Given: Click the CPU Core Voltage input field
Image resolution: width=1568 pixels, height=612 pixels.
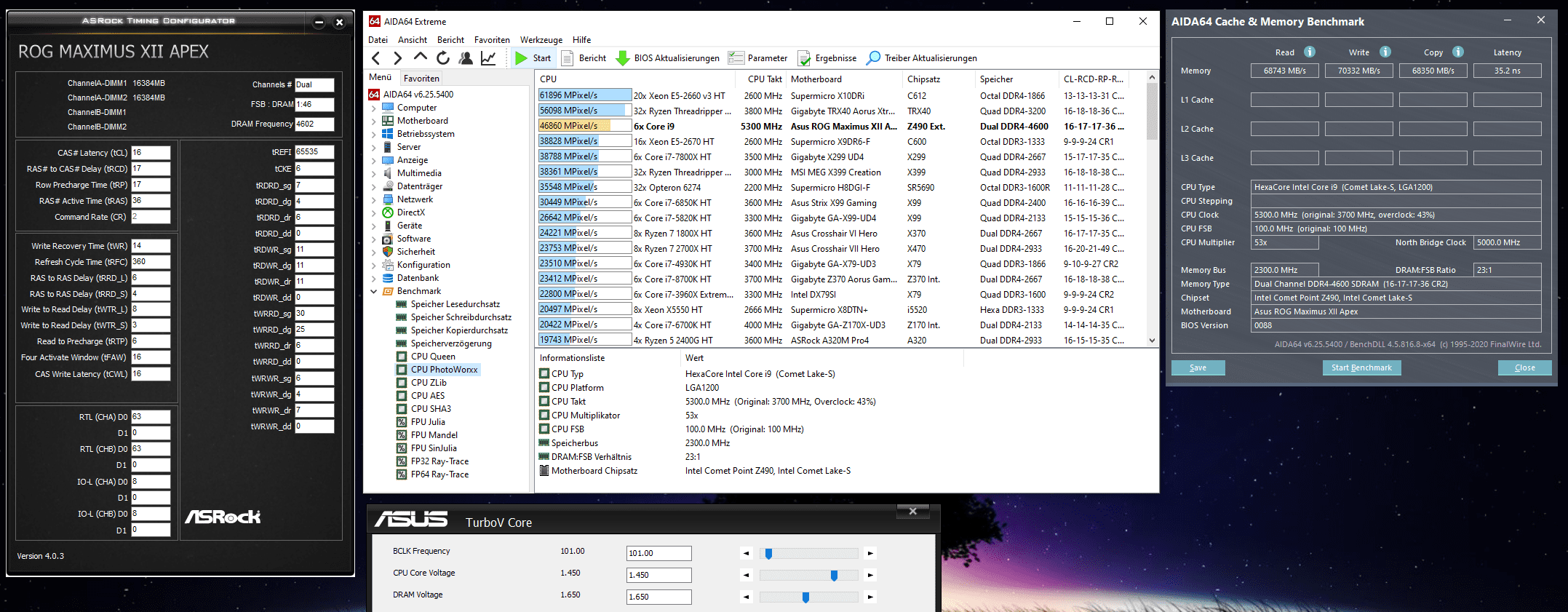Looking at the screenshot, I should (x=658, y=575).
